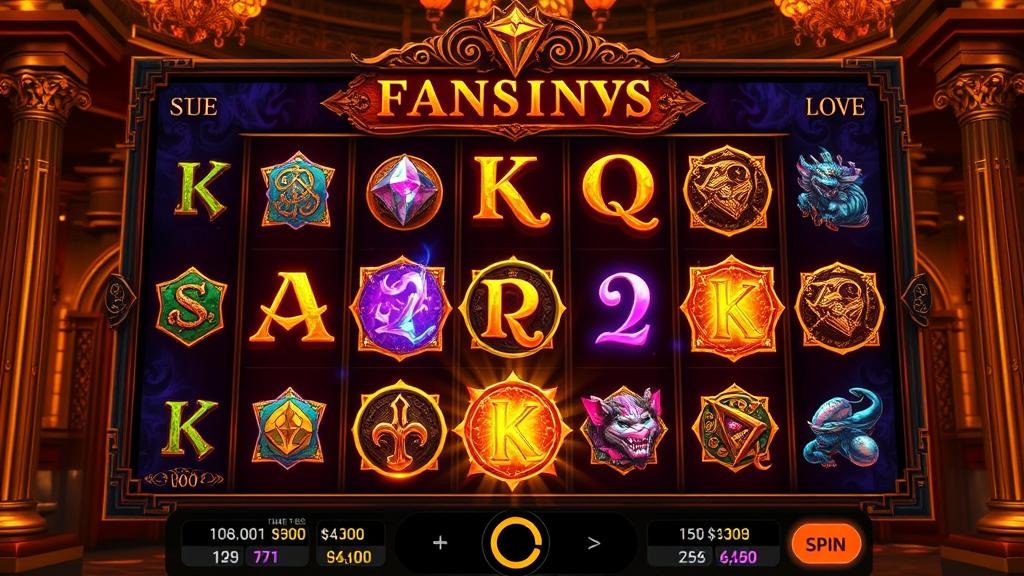Image resolution: width=1024 pixels, height=576 pixels.
Task: Select the purple crystal gem symbol
Action: click(x=404, y=191)
